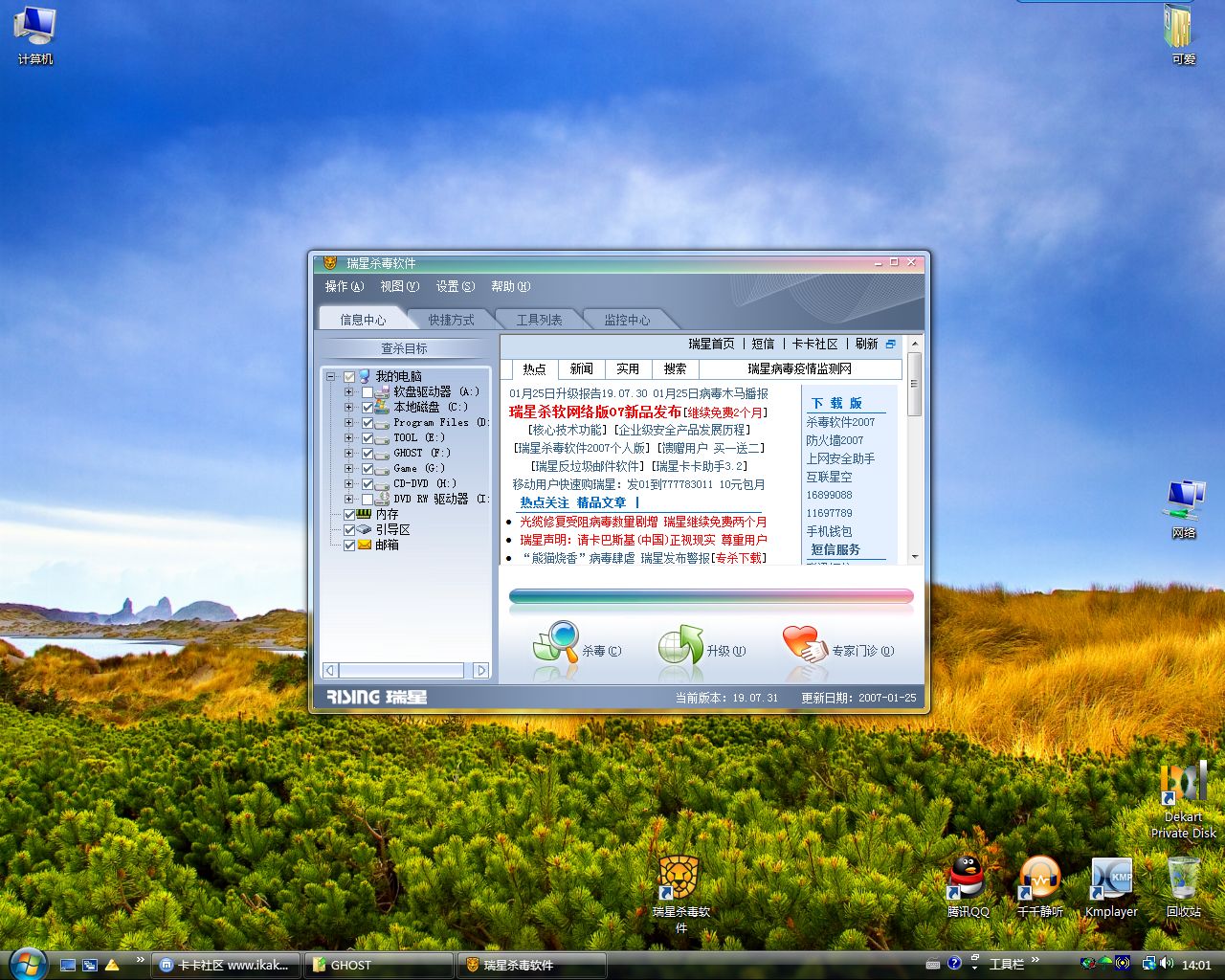Check the DVD RW 驱动器 checkbox
Screen dimensions: 1225x980
coord(367,500)
